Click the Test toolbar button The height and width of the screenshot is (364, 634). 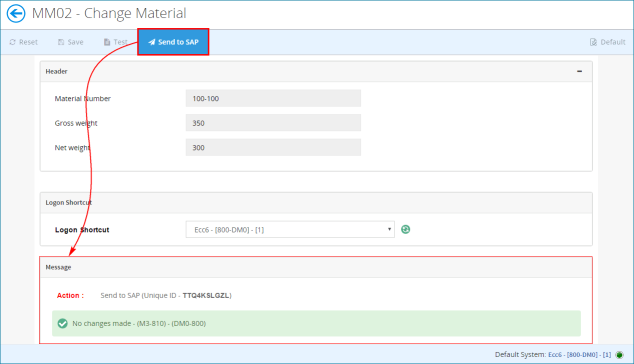coord(116,42)
